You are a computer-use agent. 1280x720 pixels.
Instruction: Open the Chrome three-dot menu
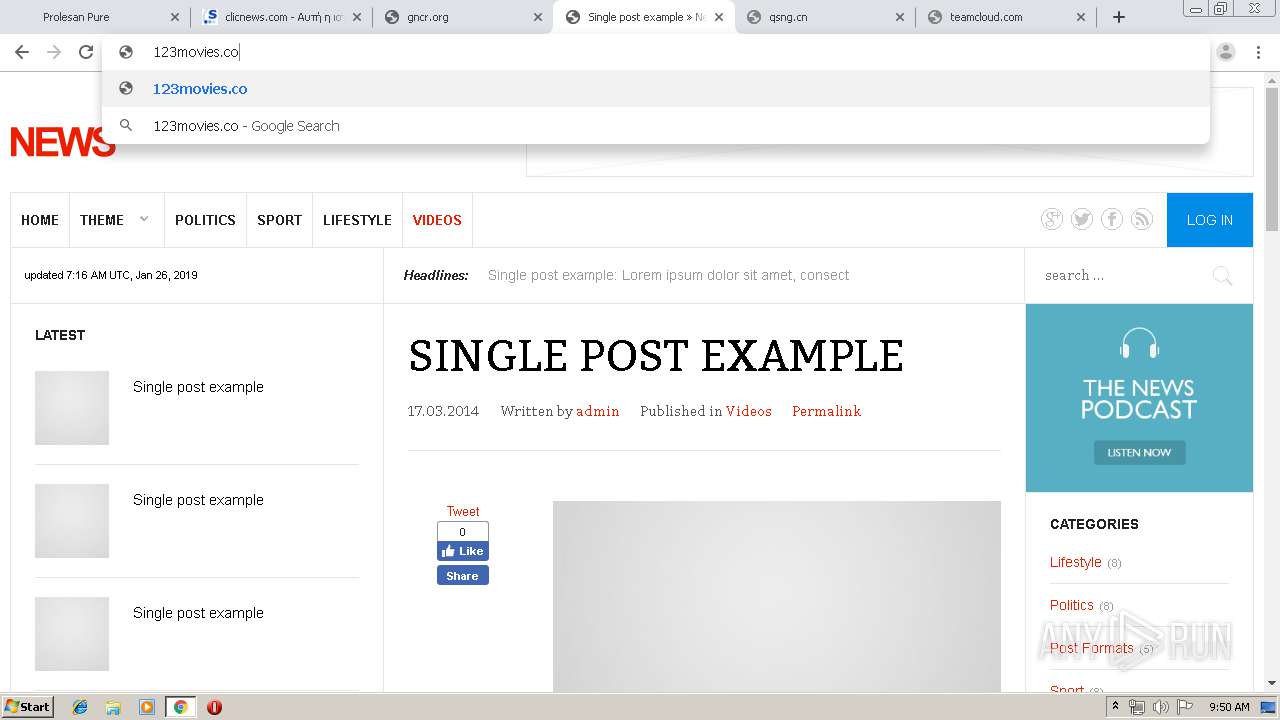(1258, 52)
